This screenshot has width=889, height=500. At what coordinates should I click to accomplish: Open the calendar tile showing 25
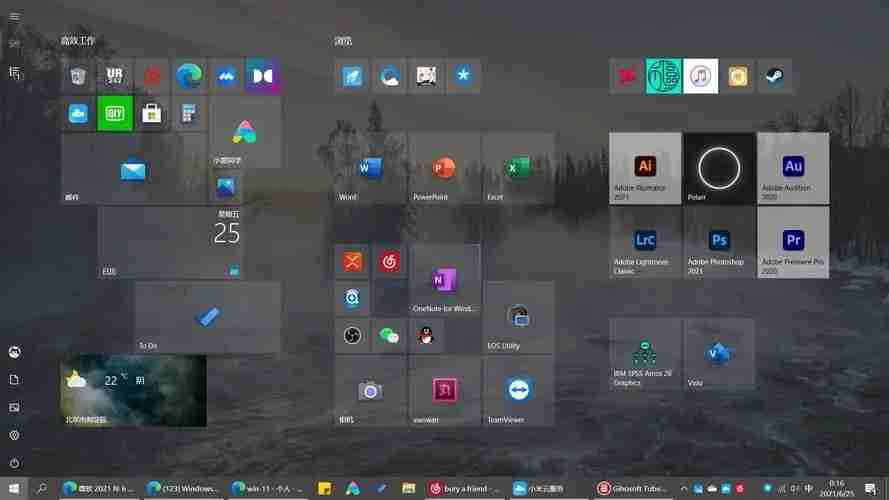[x=170, y=242]
